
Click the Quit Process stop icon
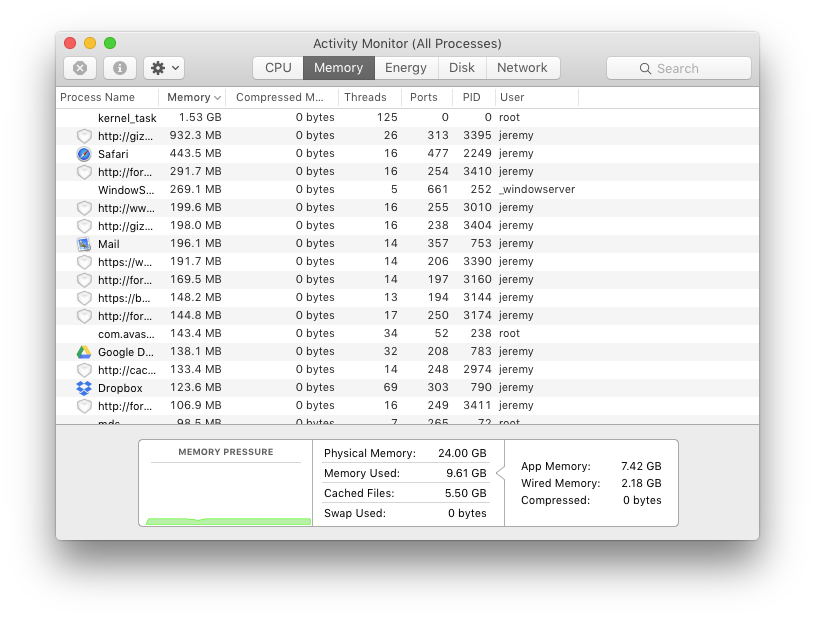[x=80, y=68]
